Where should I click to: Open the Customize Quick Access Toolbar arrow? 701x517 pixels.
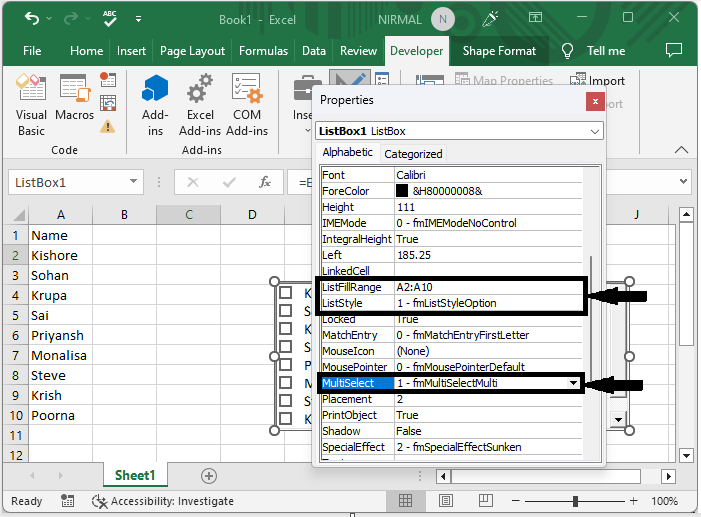pyautogui.click(x=139, y=19)
